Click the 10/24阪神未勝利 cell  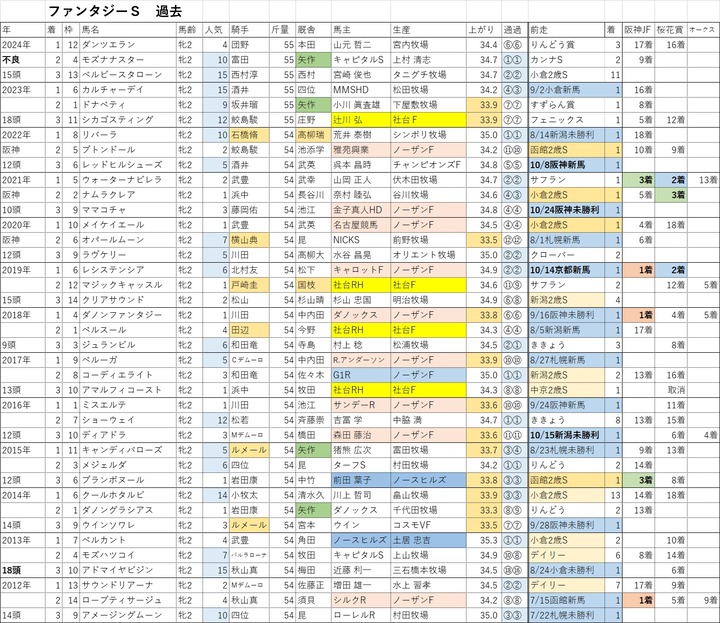tap(564, 210)
